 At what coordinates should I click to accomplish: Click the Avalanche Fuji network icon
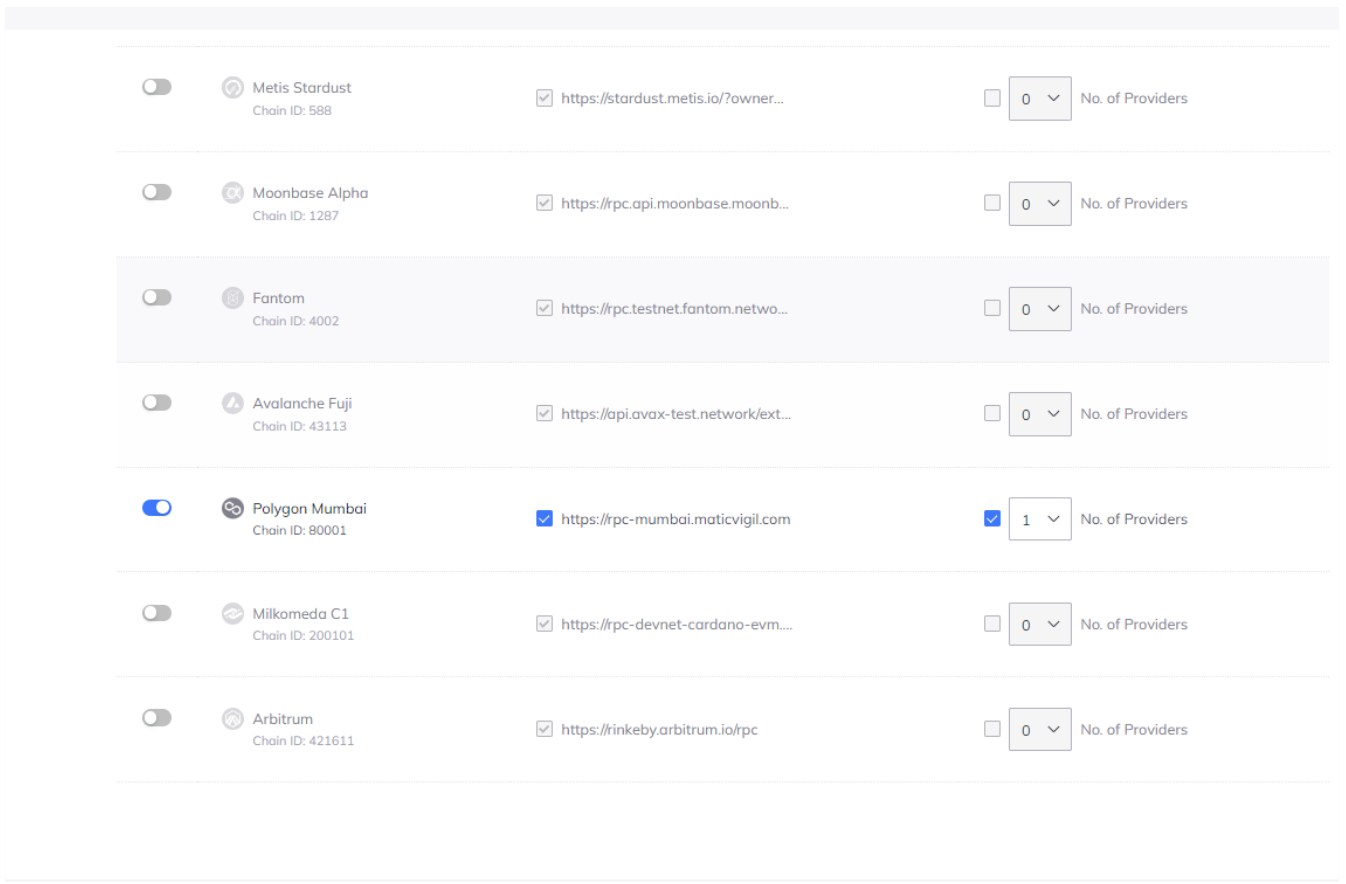coord(232,403)
